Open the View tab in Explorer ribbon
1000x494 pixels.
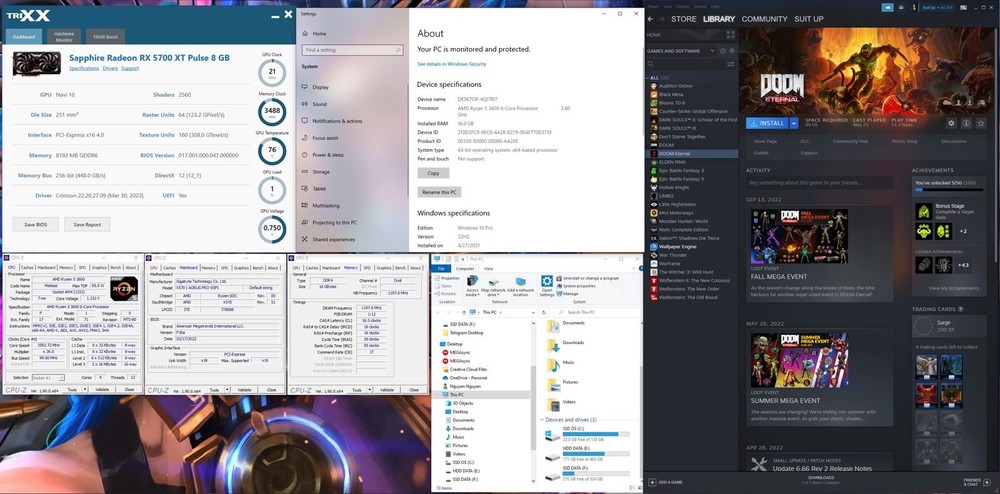click(x=489, y=268)
